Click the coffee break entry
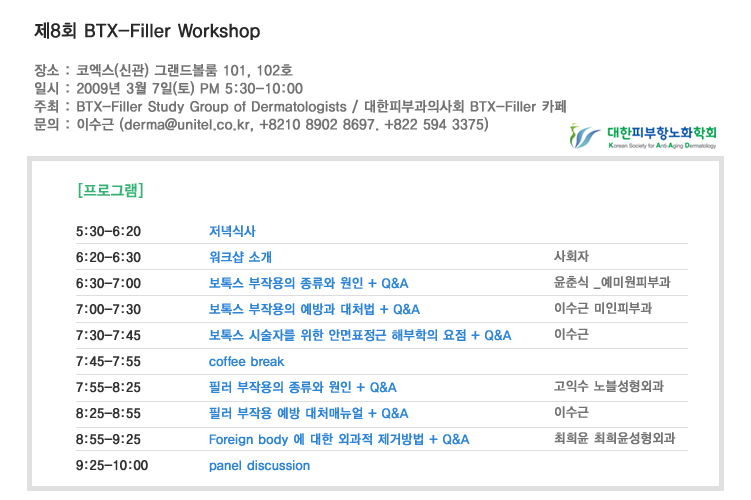The width and height of the screenshot is (751, 500). coord(246,361)
